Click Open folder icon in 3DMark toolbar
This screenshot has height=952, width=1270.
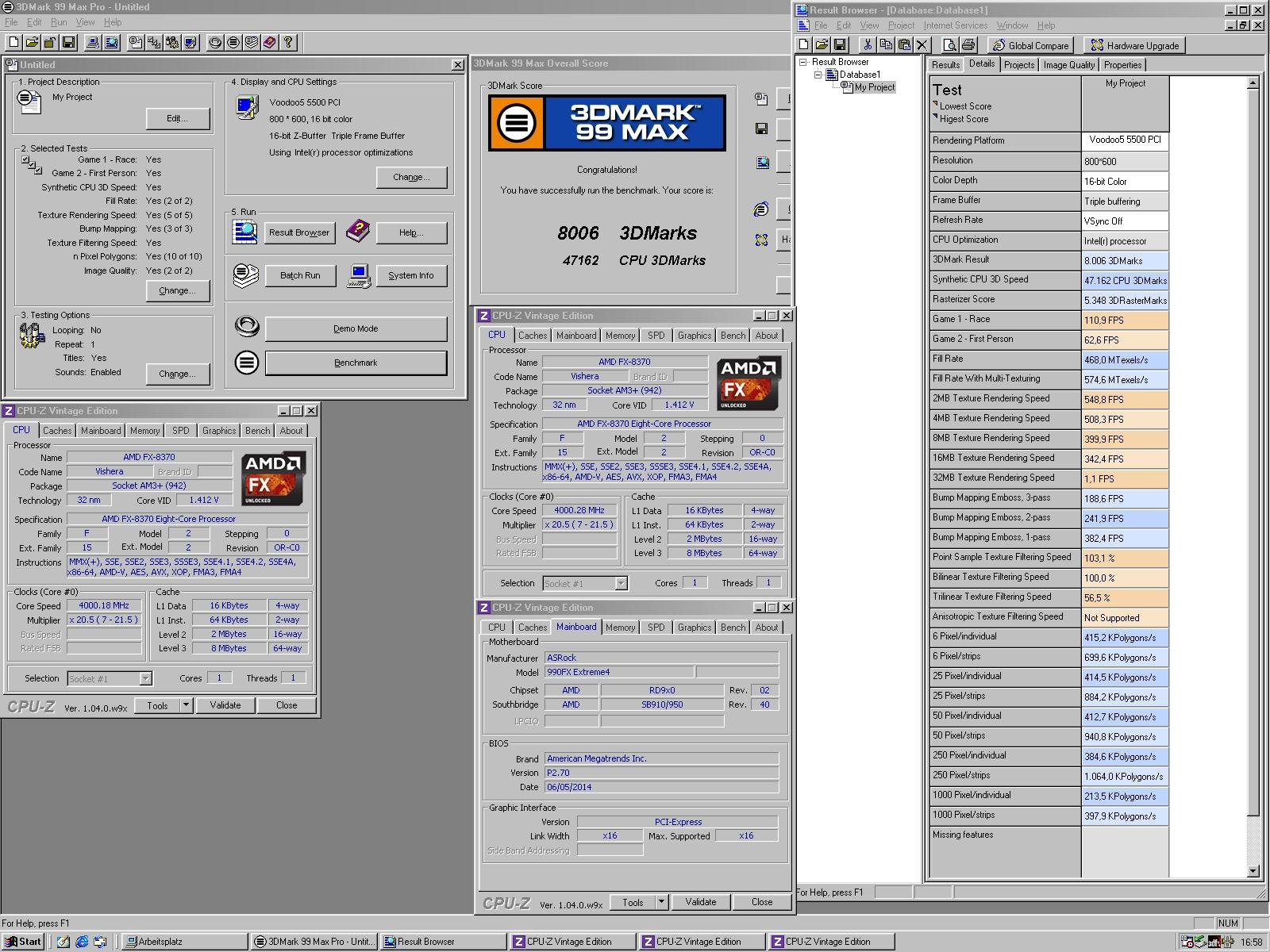pos(32,43)
